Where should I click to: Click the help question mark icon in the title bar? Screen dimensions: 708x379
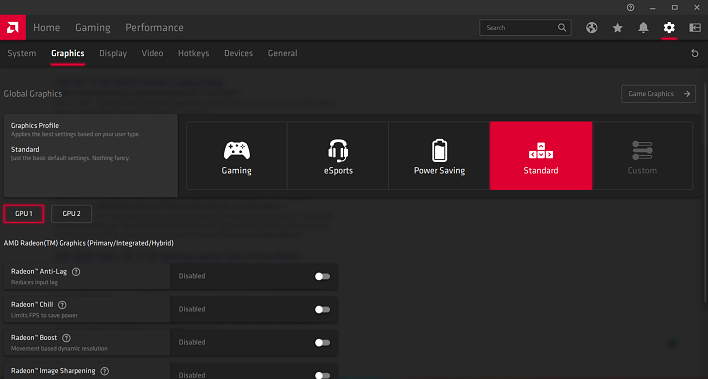[x=630, y=7]
